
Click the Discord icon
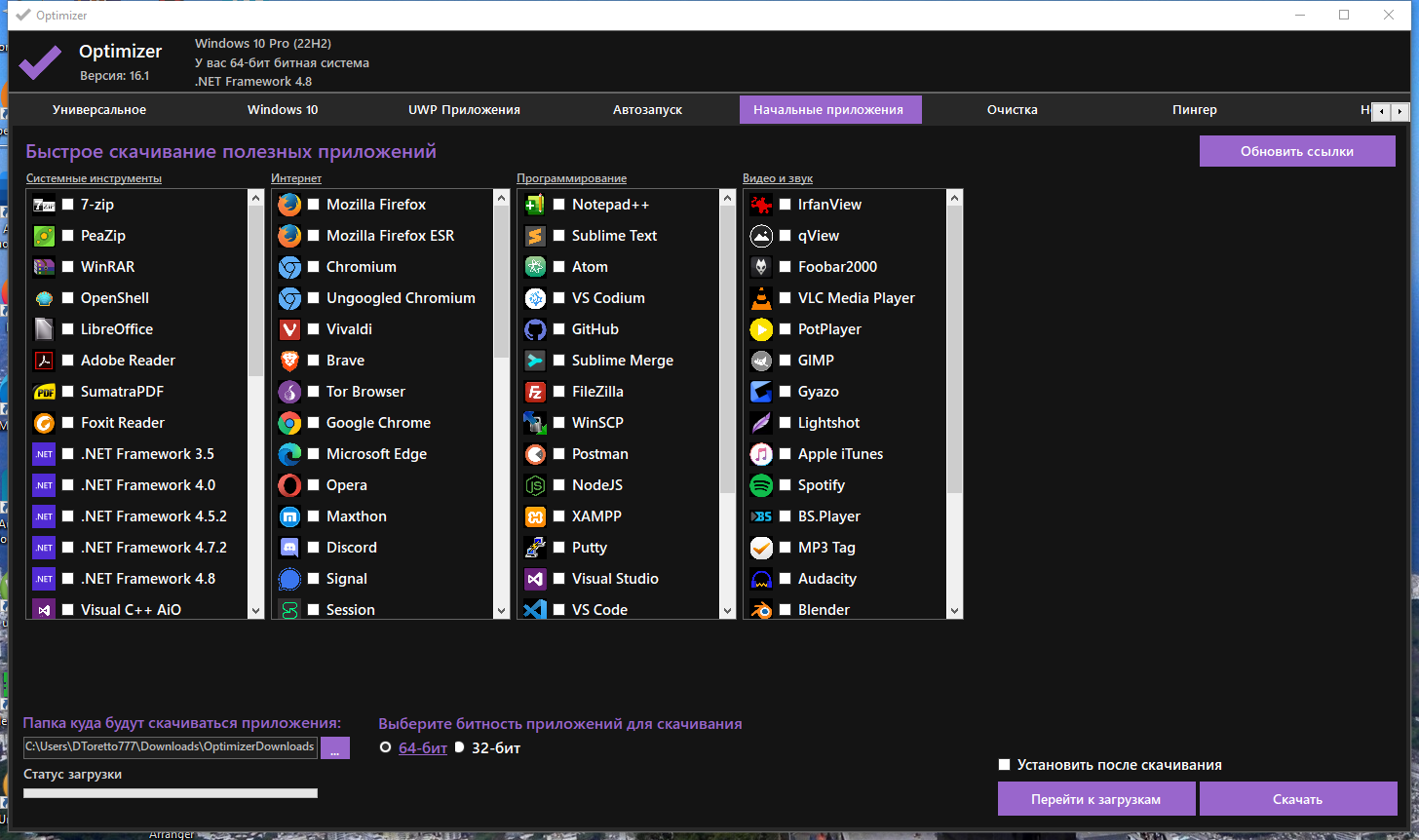(x=289, y=548)
